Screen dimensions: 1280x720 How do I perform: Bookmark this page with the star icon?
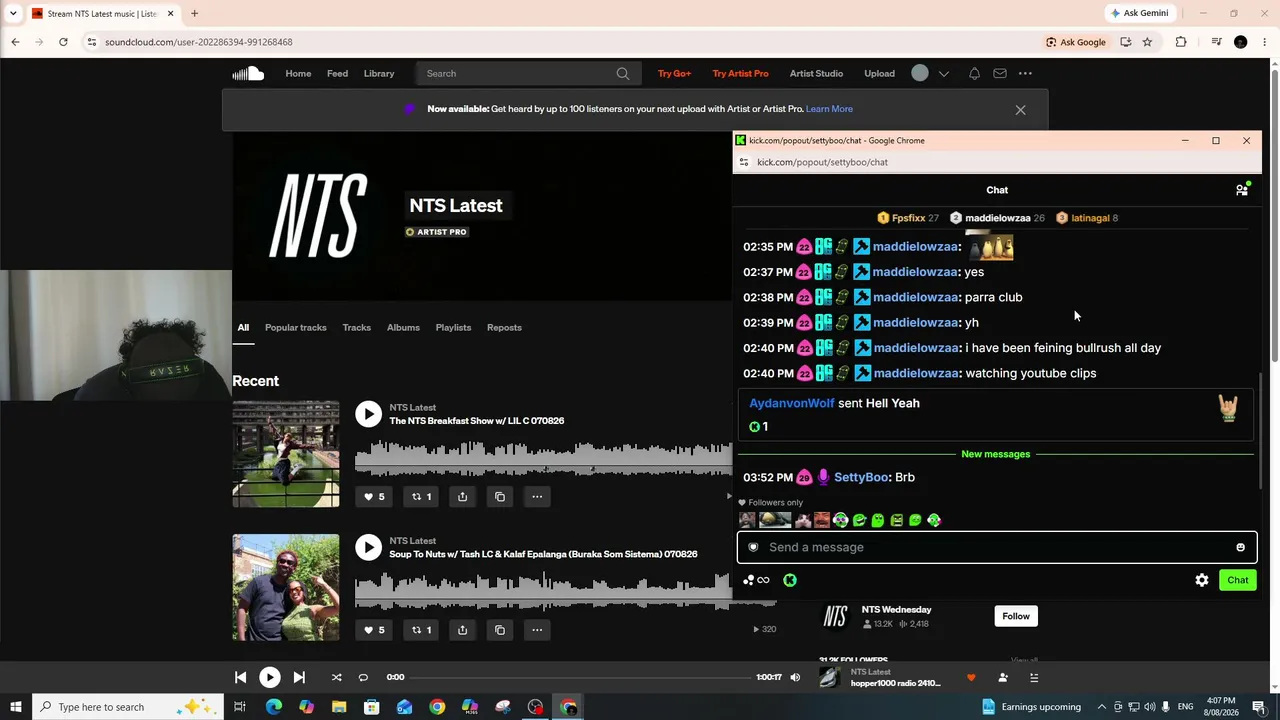[x=1147, y=42]
